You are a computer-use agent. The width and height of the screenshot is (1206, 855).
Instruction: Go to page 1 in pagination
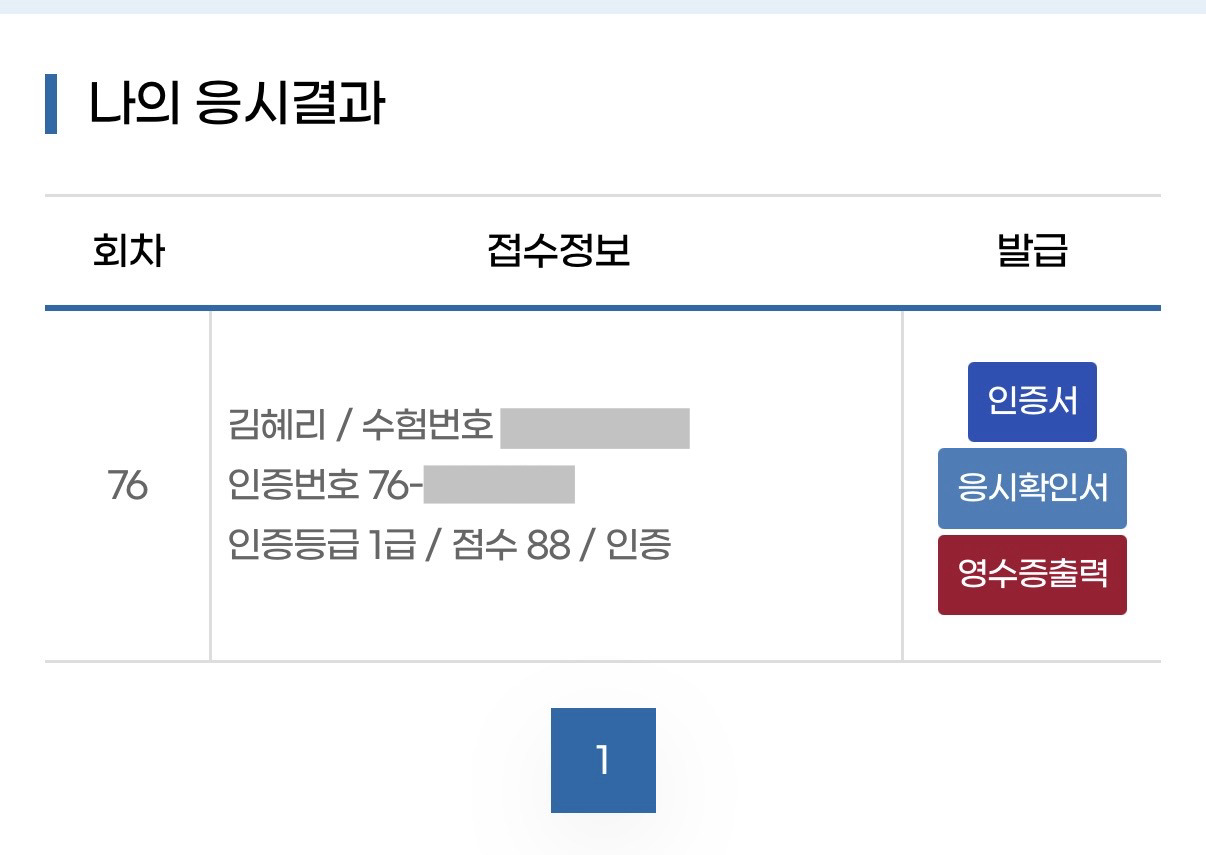pos(603,760)
